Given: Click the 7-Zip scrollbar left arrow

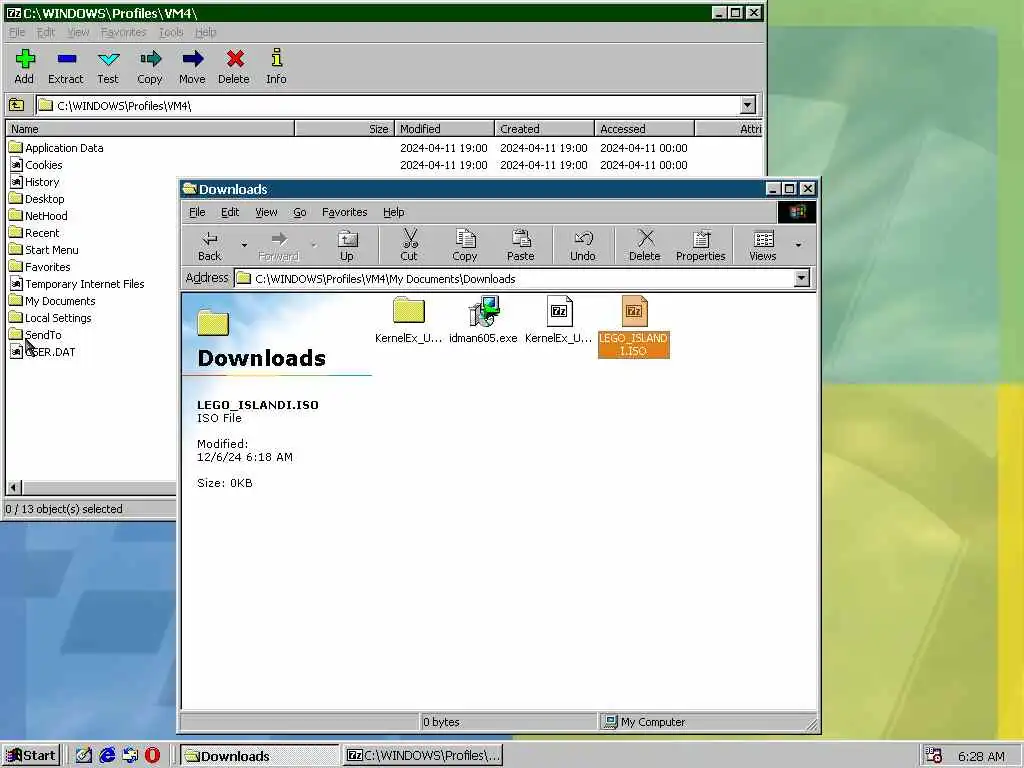Looking at the screenshot, I should point(14,487).
